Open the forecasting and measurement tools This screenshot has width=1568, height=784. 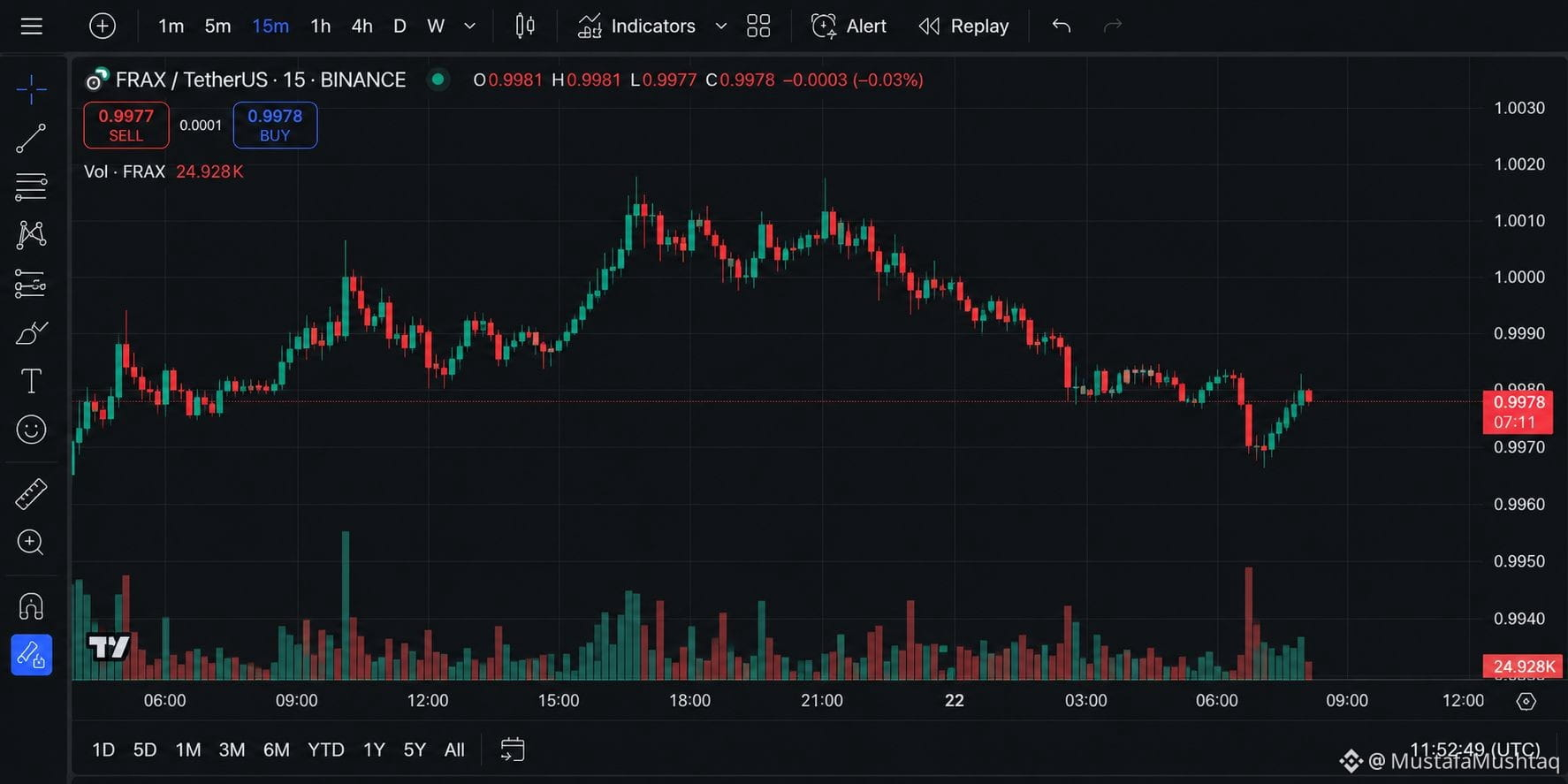(x=31, y=284)
